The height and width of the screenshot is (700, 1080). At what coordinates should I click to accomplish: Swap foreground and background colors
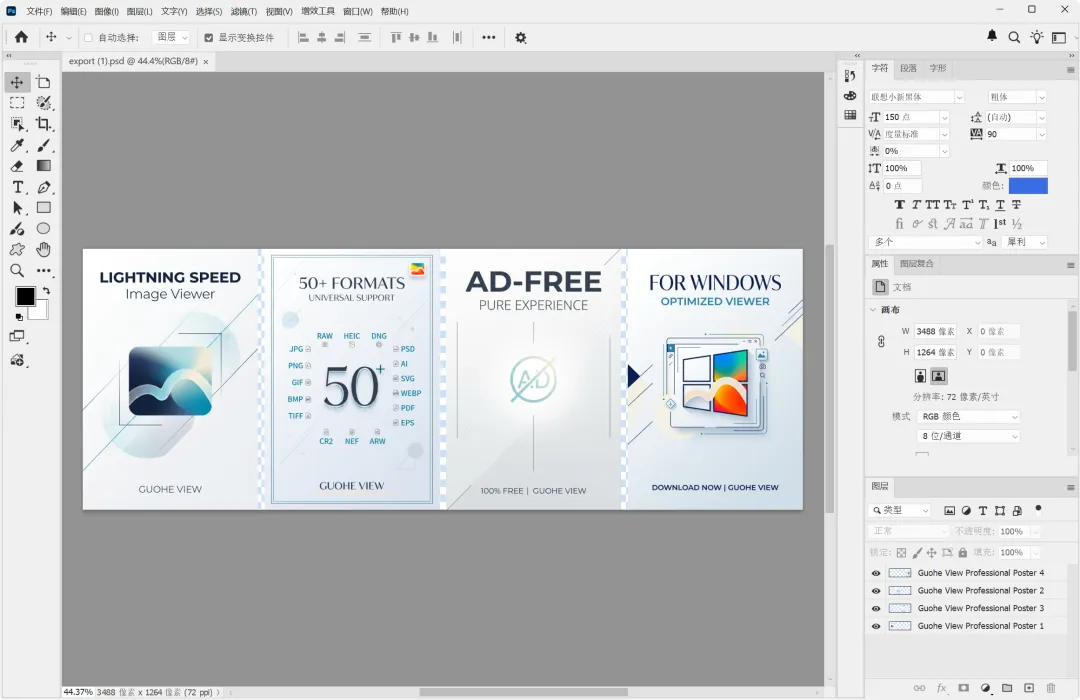pyautogui.click(x=46, y=290)
